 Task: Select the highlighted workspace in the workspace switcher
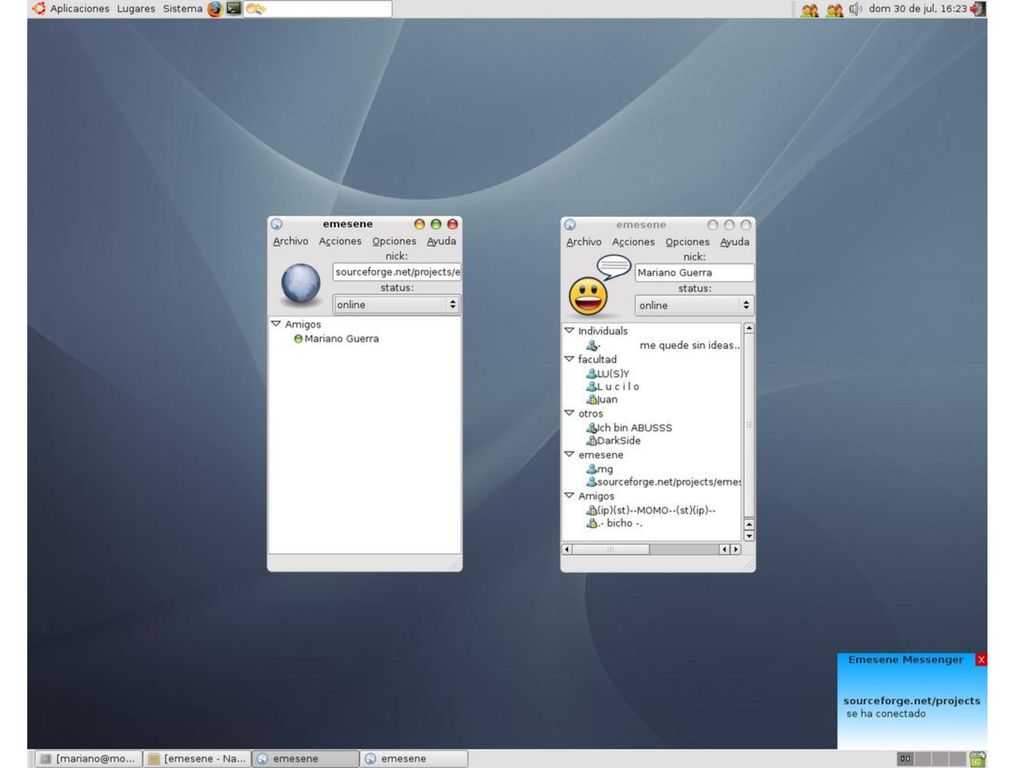(905, 759)
